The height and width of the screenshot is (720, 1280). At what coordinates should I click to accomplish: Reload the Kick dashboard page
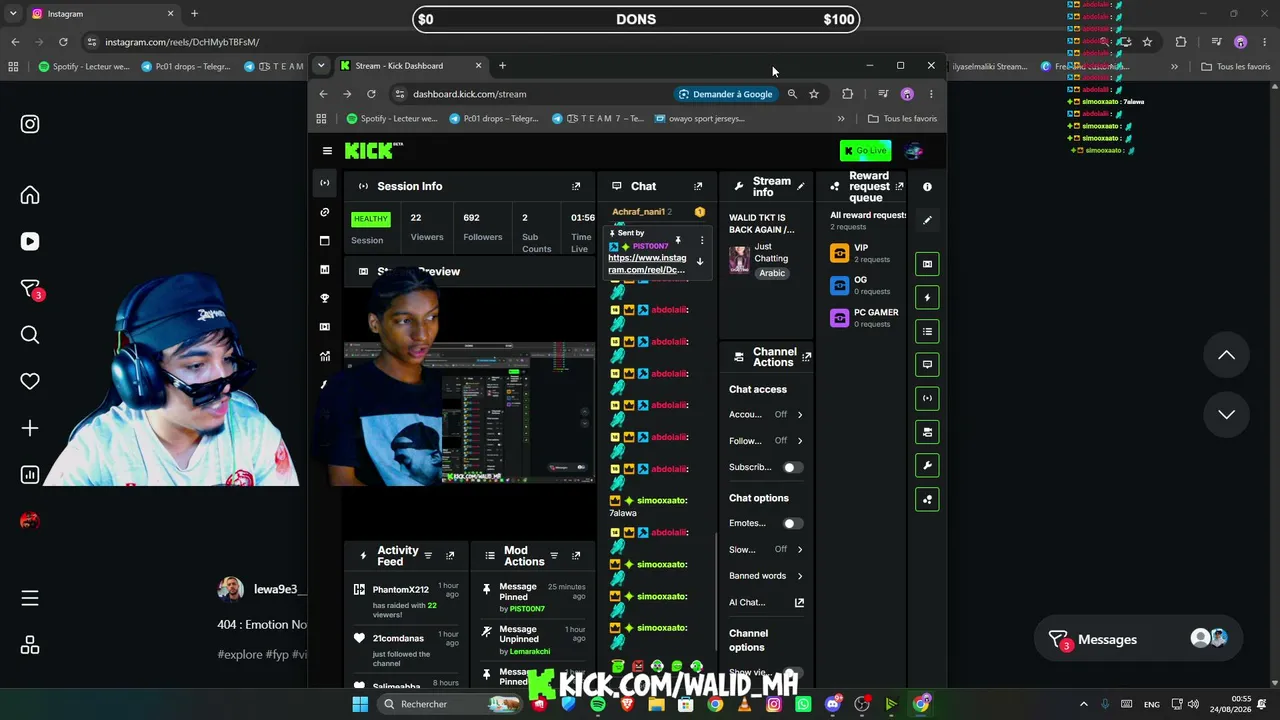coord(371,94)
